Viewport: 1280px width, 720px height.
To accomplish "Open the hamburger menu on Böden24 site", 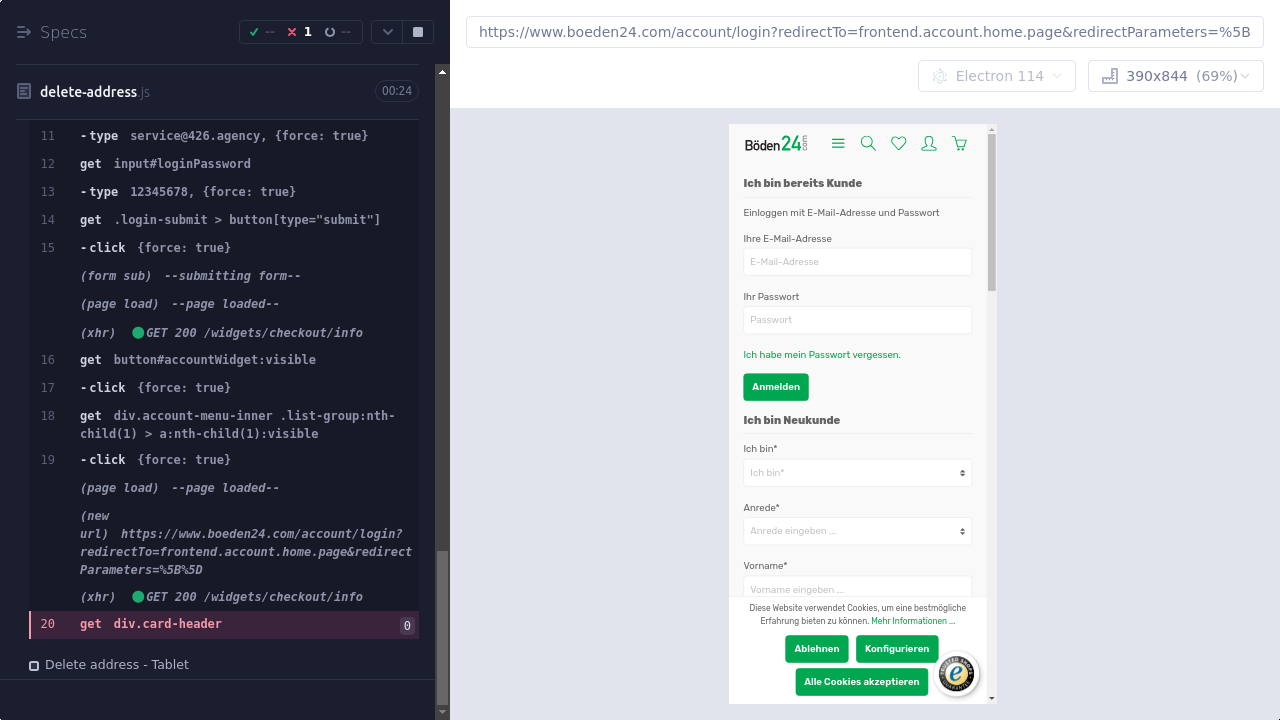I will (838, 144).
